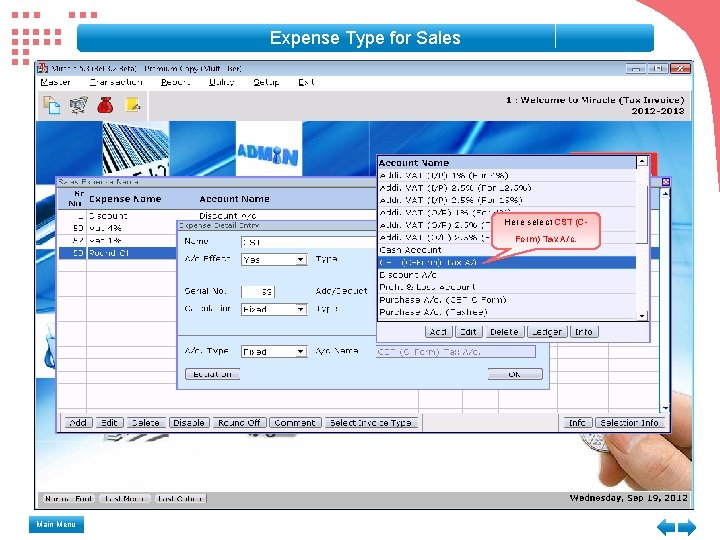Click Edit button below expense grid
The height and width of the screenshot is (540, 720).
(x=109, y=422)
